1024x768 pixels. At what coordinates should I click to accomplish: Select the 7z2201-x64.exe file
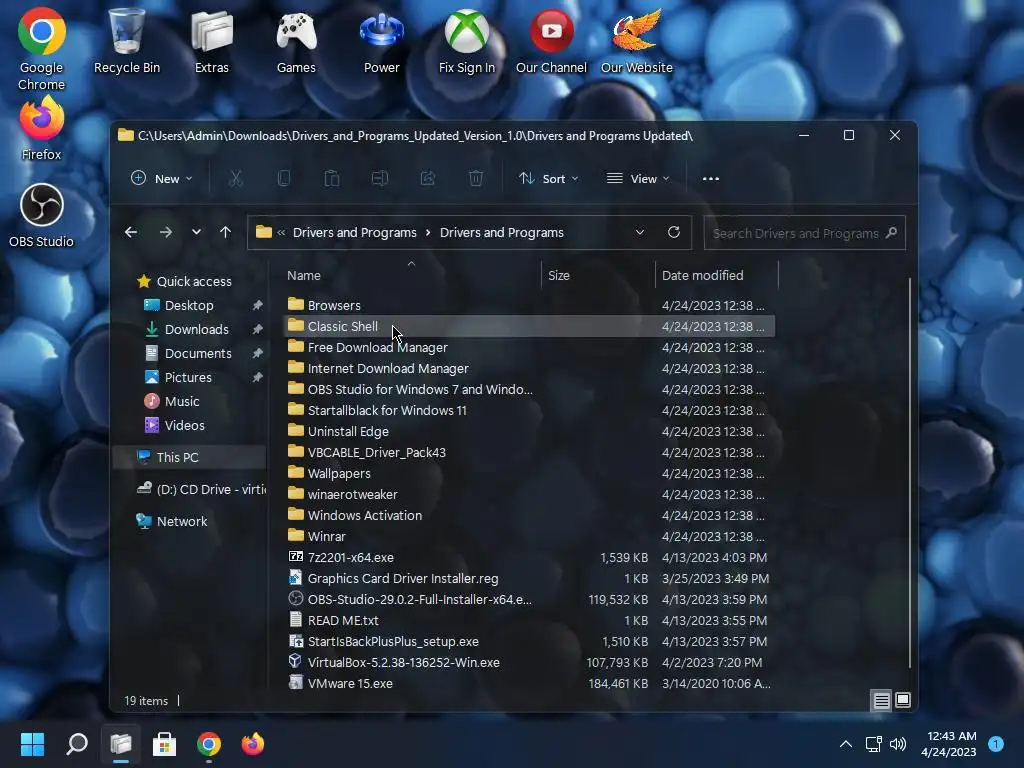coord(530,557)
